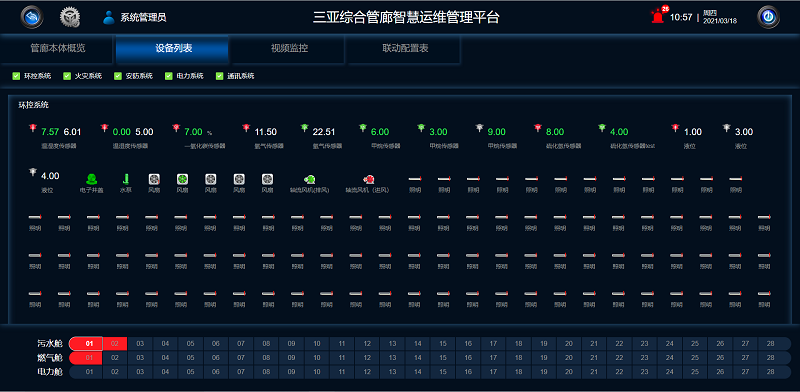Select the 轴流风机(排风) exhaust fan icon

coord(309,179)
